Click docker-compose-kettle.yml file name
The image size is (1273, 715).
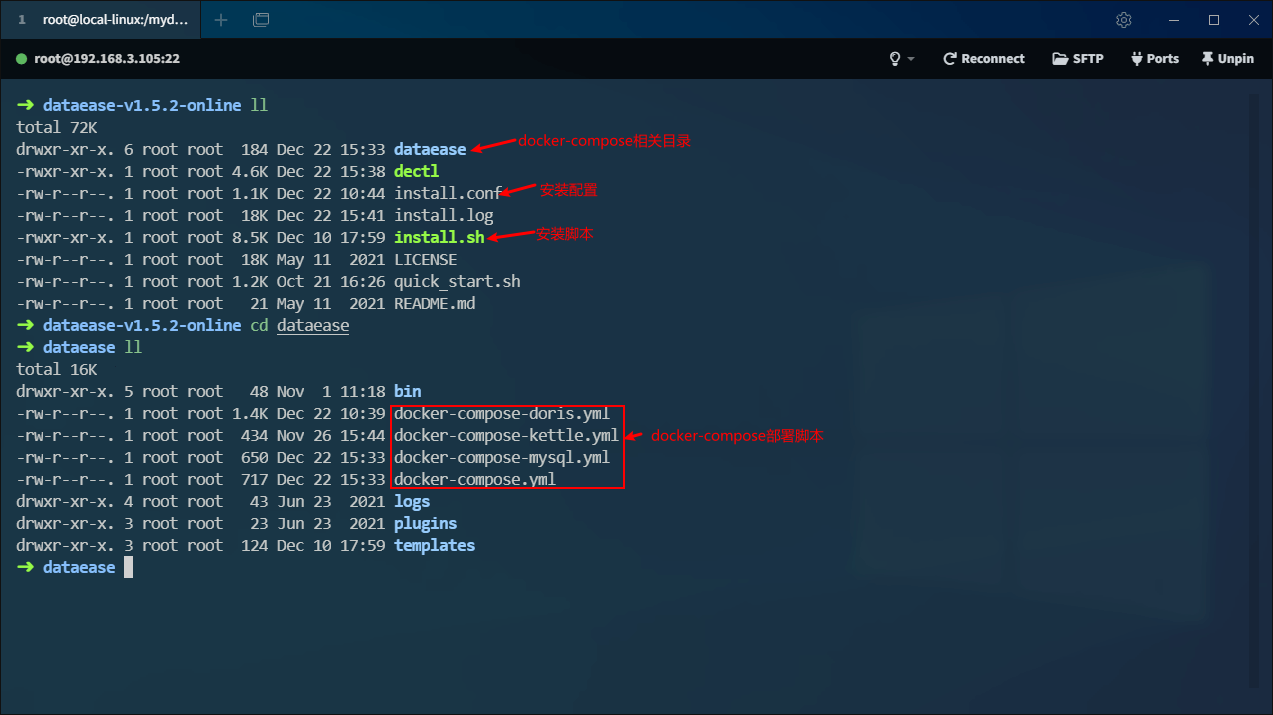coord(506,435)
